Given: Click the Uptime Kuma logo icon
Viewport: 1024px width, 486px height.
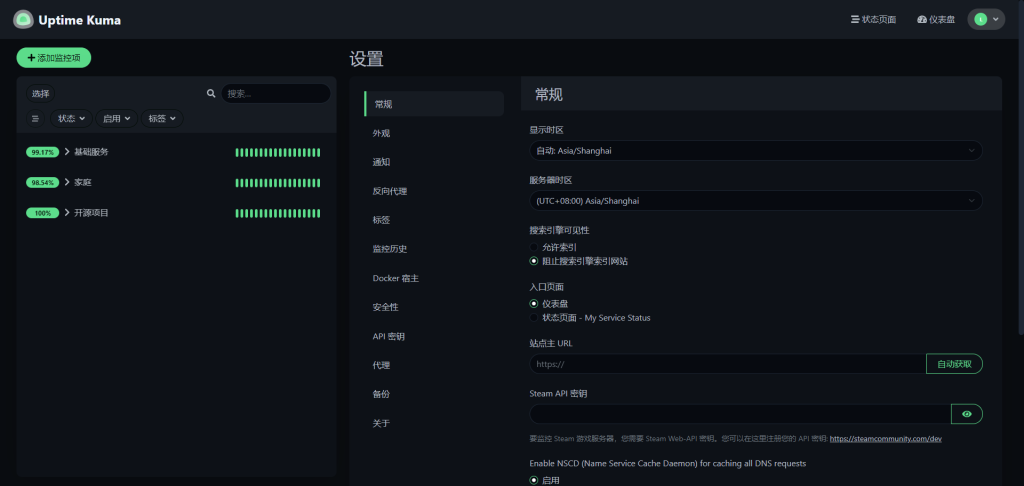Looking at the screenshot, I should click(23, 19).
